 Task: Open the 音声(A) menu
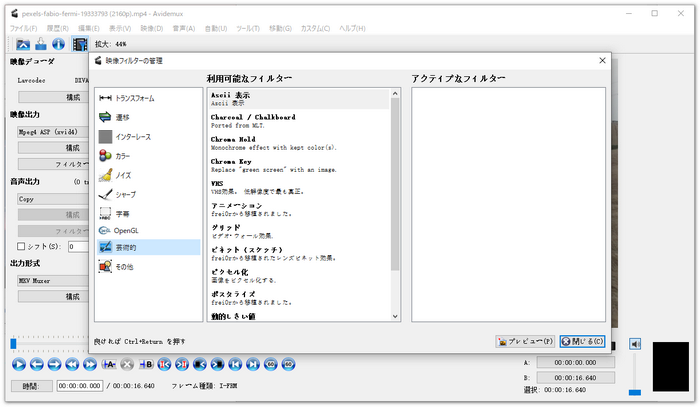point(181,28)
